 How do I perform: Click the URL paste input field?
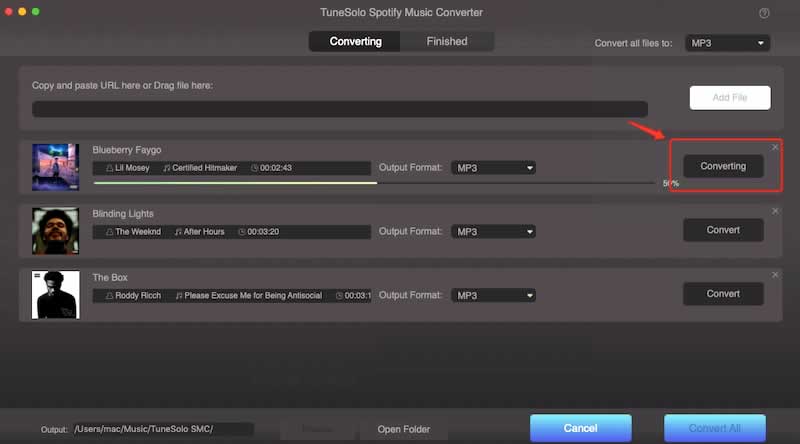(x=340, y=109)
